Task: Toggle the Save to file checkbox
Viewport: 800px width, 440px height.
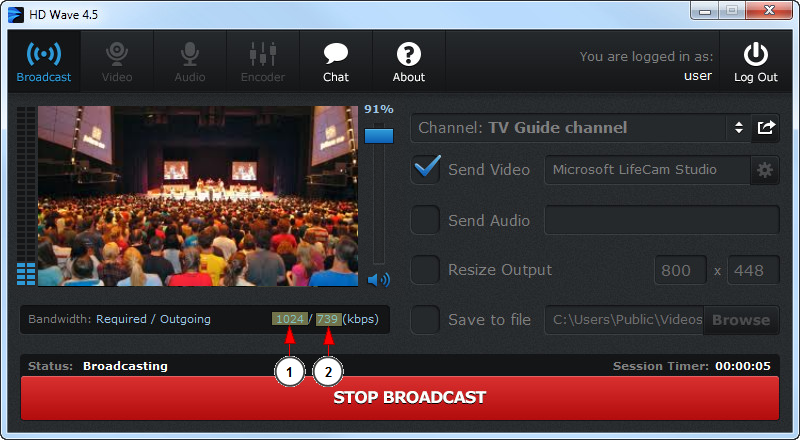Action: tap(426, 320)
